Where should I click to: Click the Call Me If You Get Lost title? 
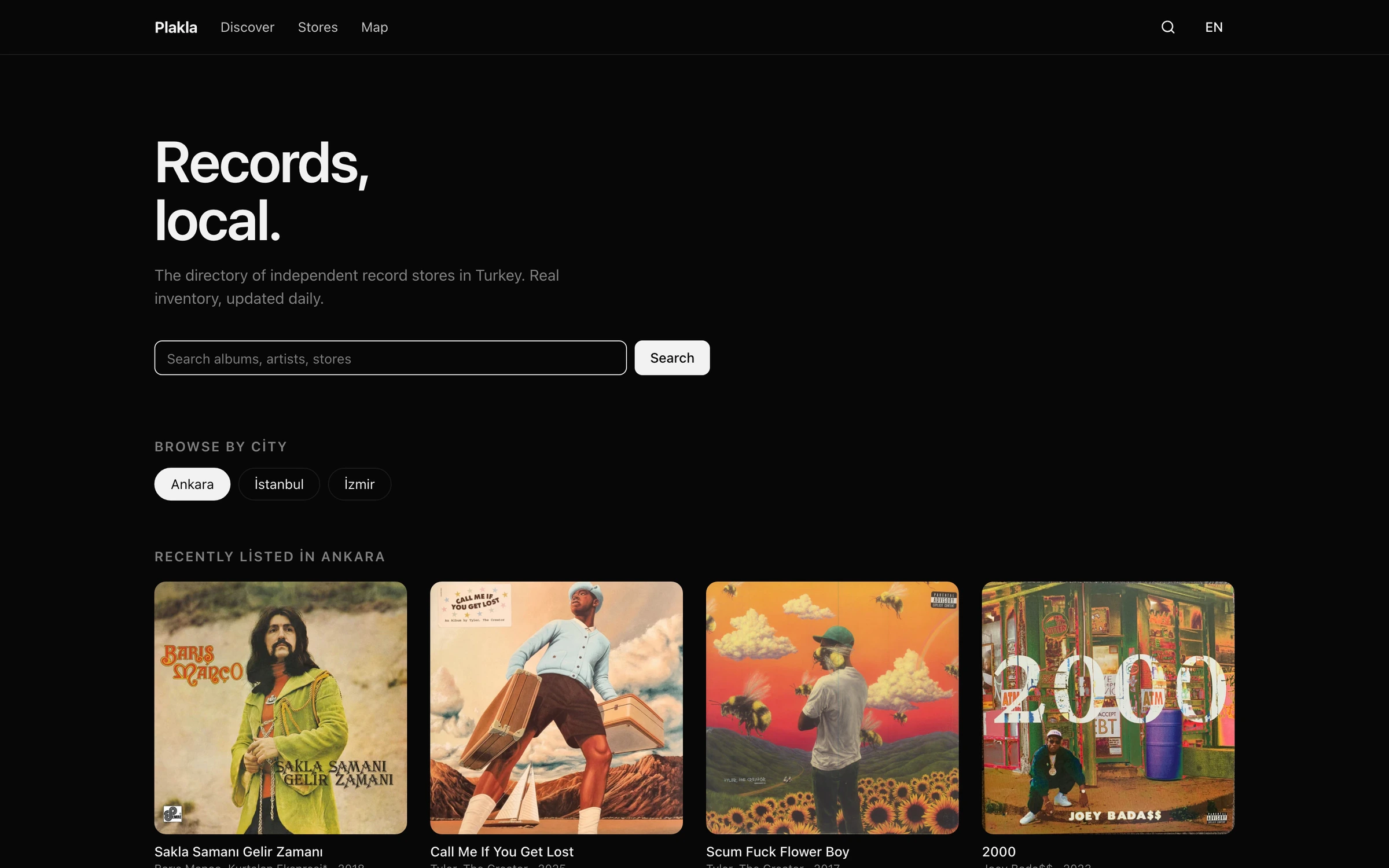(502, 851)
